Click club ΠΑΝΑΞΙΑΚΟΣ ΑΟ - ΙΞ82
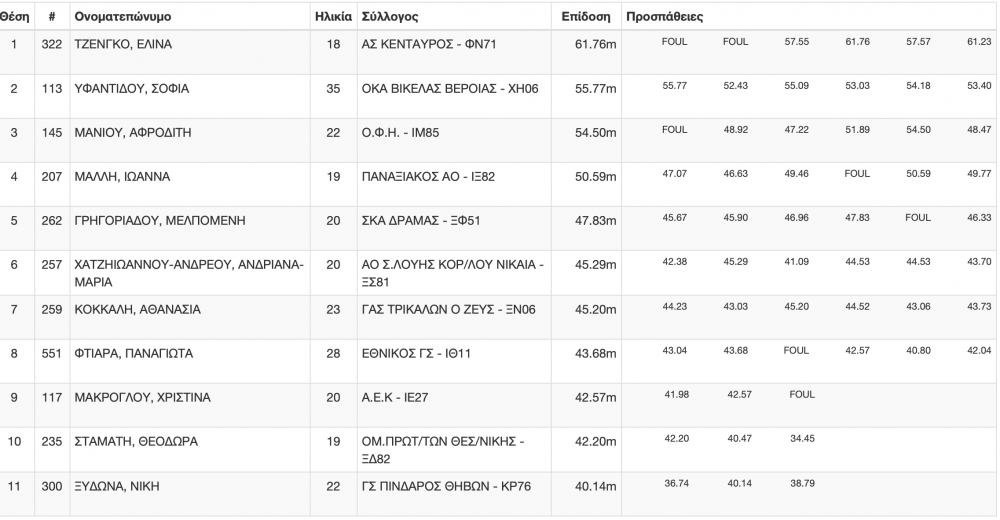This screenshot has height=520, width=1000. coord(428,177)
